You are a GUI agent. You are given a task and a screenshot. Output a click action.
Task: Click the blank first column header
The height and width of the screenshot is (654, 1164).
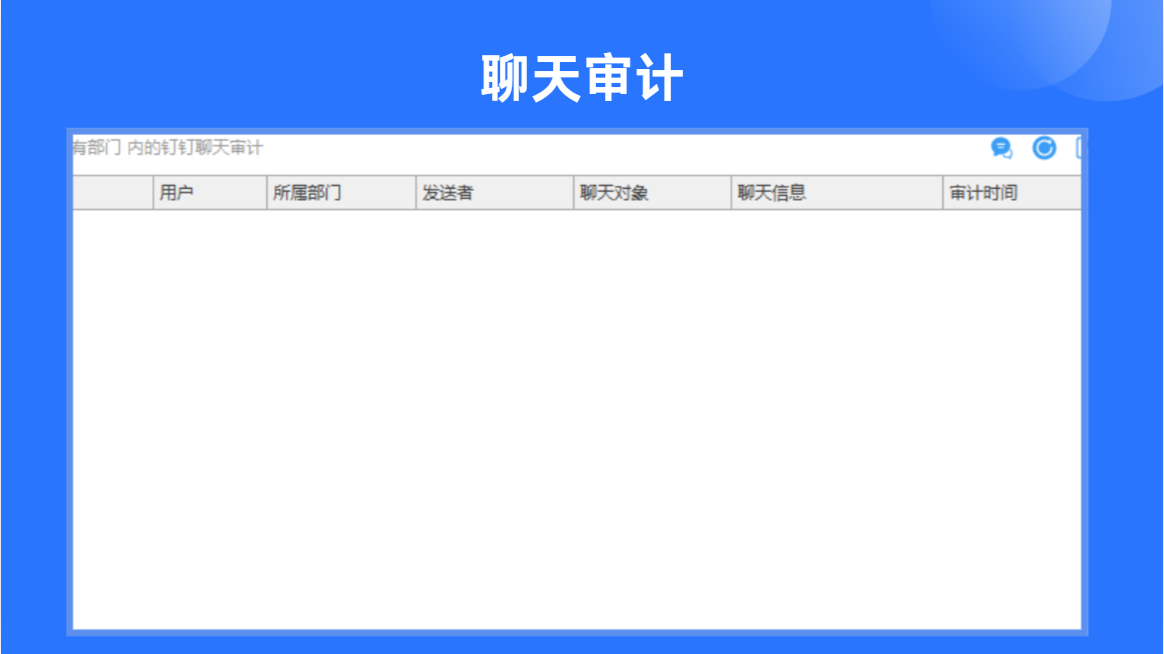(x=113, y=193)
